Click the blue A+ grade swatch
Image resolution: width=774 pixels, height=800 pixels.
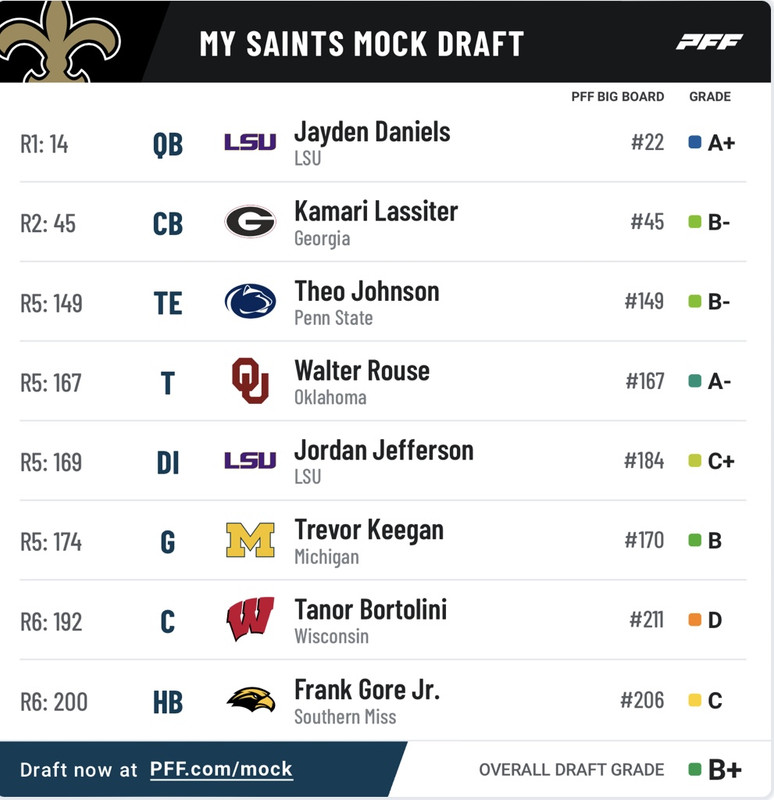pos(694,142)
